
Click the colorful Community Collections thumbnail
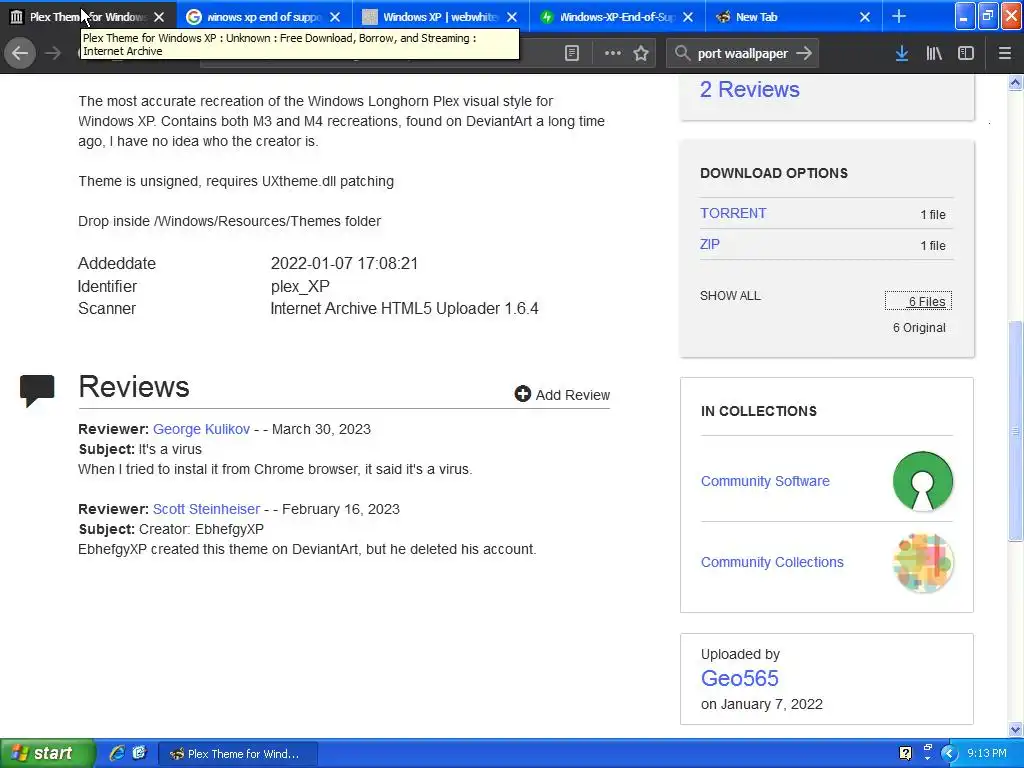pos(922,563)
